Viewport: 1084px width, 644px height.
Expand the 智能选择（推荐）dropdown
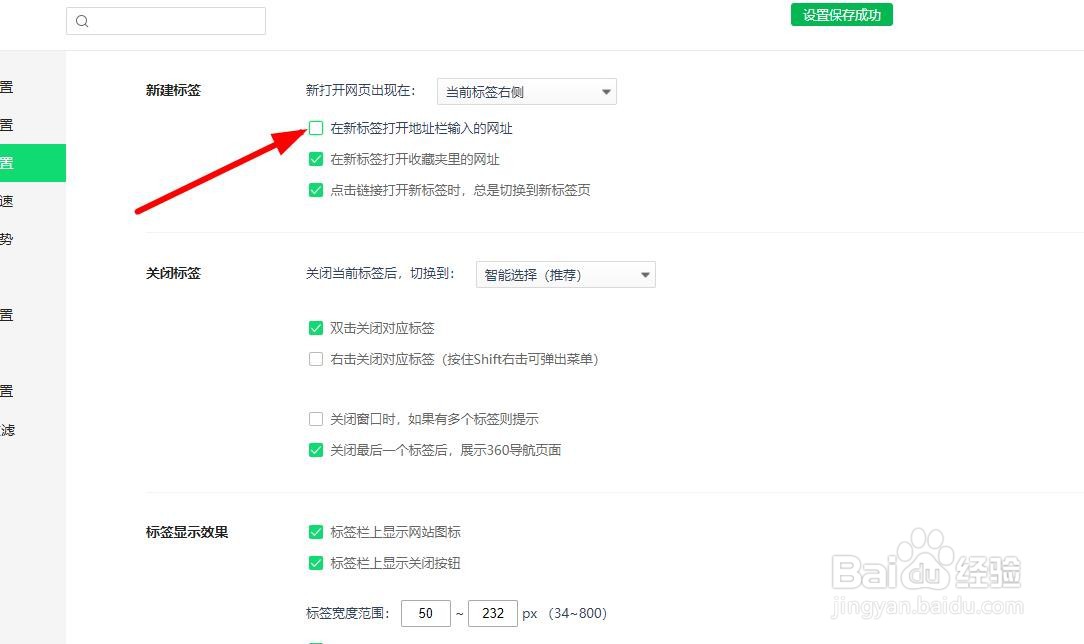tap(566, 274)
